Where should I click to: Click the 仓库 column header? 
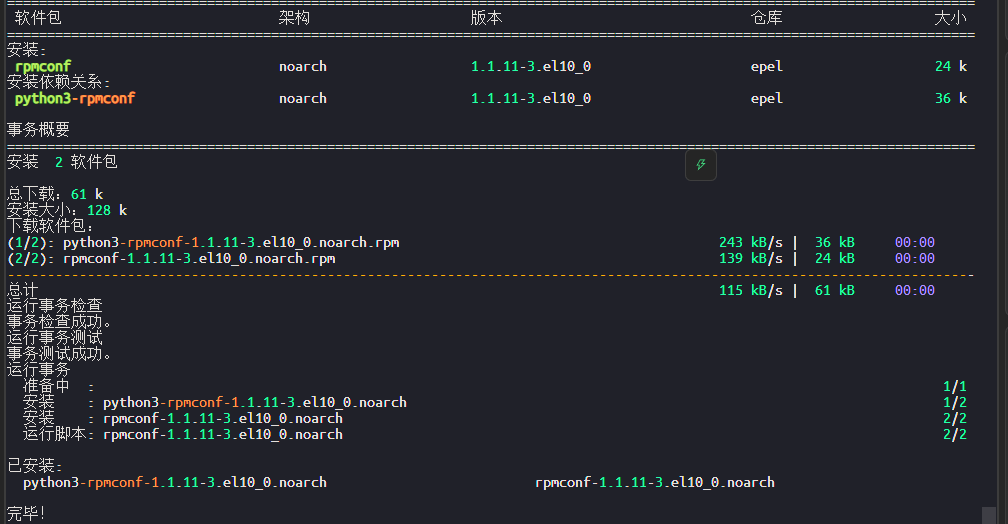(x=766, y=18)
